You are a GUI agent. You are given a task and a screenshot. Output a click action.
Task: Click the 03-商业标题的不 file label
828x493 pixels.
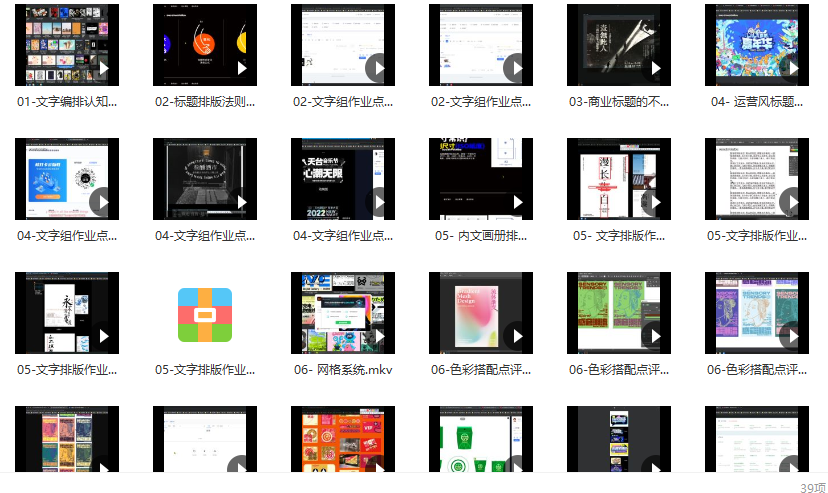tap(619, 102)
